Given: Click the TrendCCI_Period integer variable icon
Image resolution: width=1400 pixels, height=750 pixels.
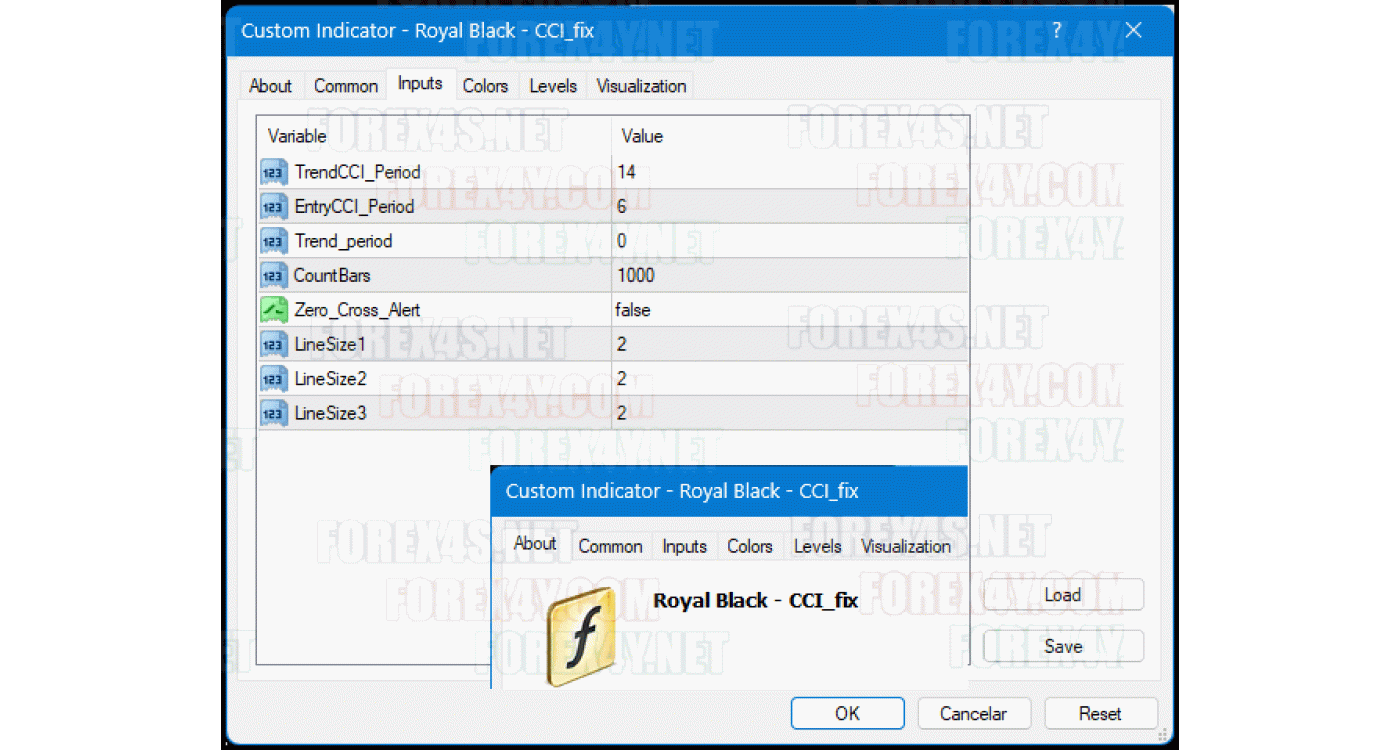Looking at the screenshot, I should pos(273,172).
